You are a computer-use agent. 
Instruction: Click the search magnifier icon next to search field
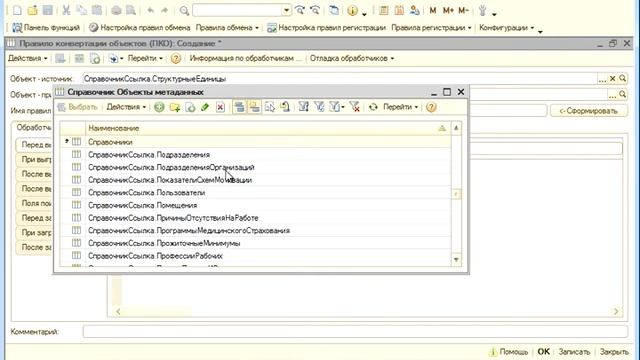point(184,10)
